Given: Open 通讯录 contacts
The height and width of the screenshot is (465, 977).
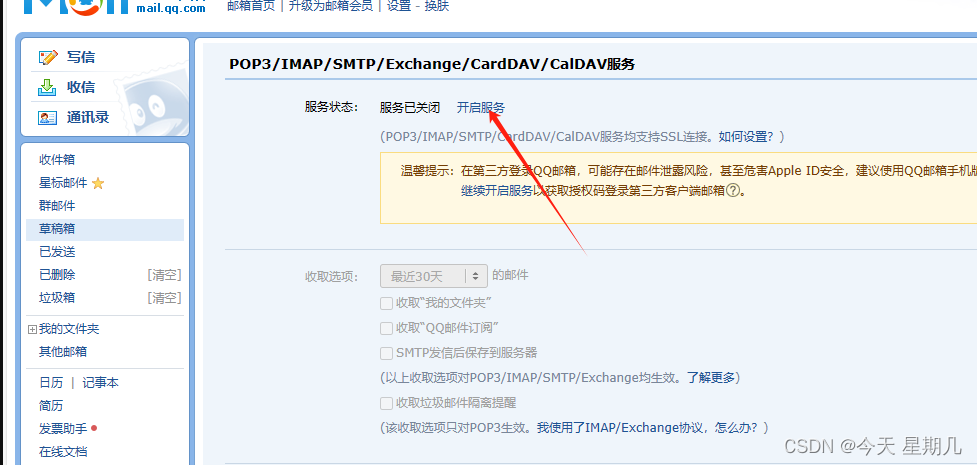Looking at the screenshot, I should pos(88,117).
